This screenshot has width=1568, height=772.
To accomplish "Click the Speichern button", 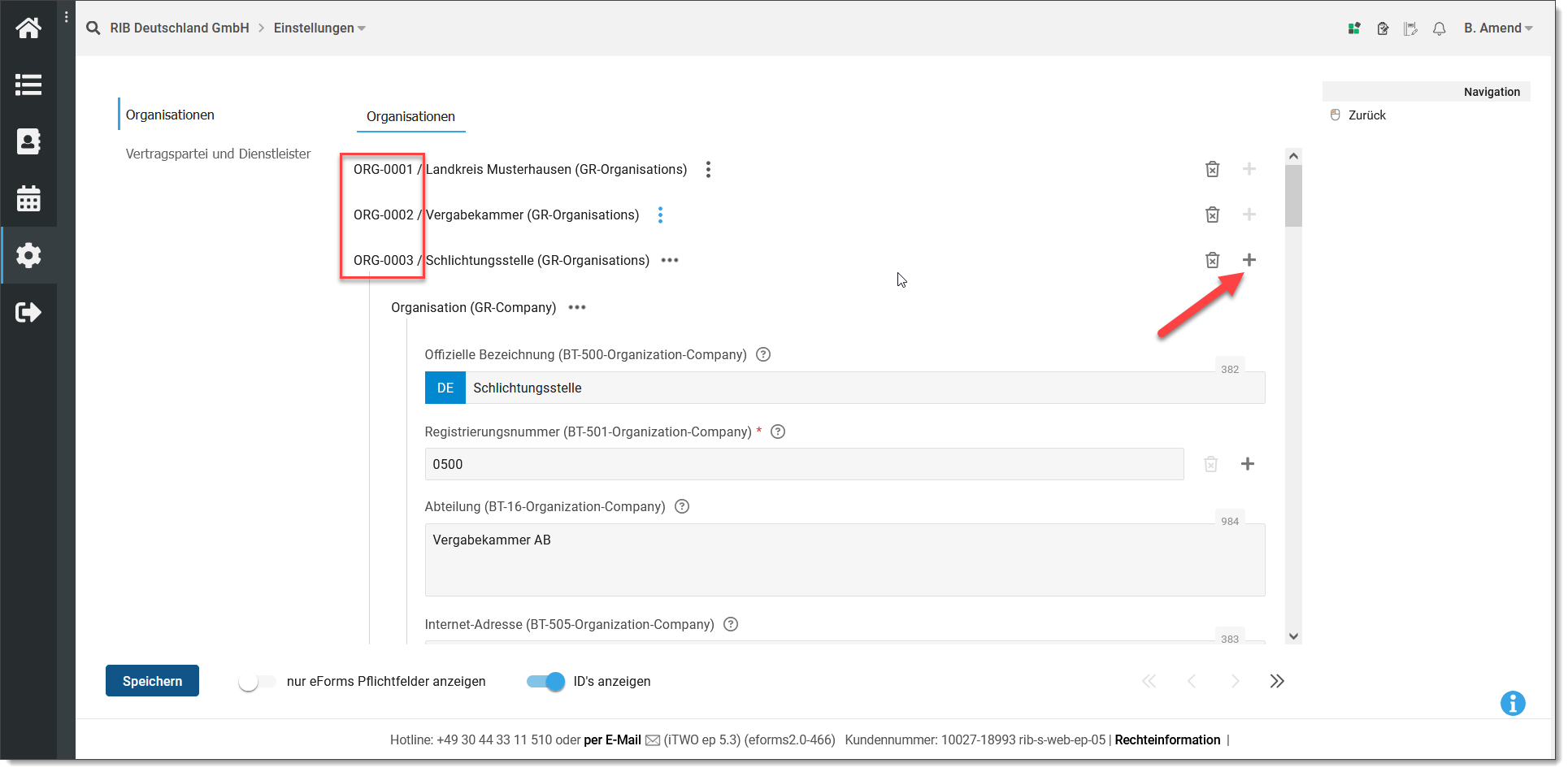I will point(152,681).
